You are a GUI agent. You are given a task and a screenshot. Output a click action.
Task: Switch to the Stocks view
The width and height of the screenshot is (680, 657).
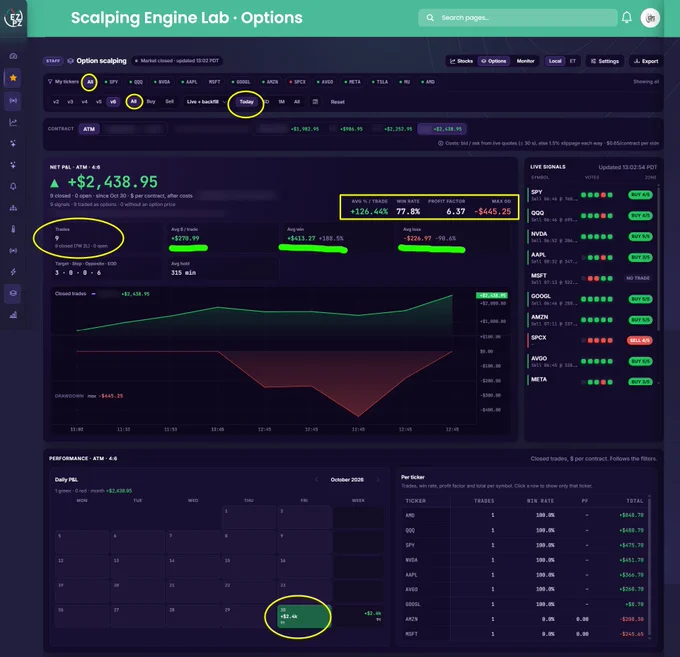pos(461,61)
